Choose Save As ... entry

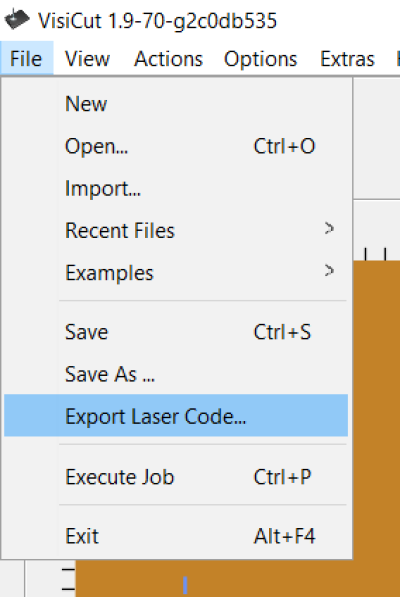coord(176,374)
